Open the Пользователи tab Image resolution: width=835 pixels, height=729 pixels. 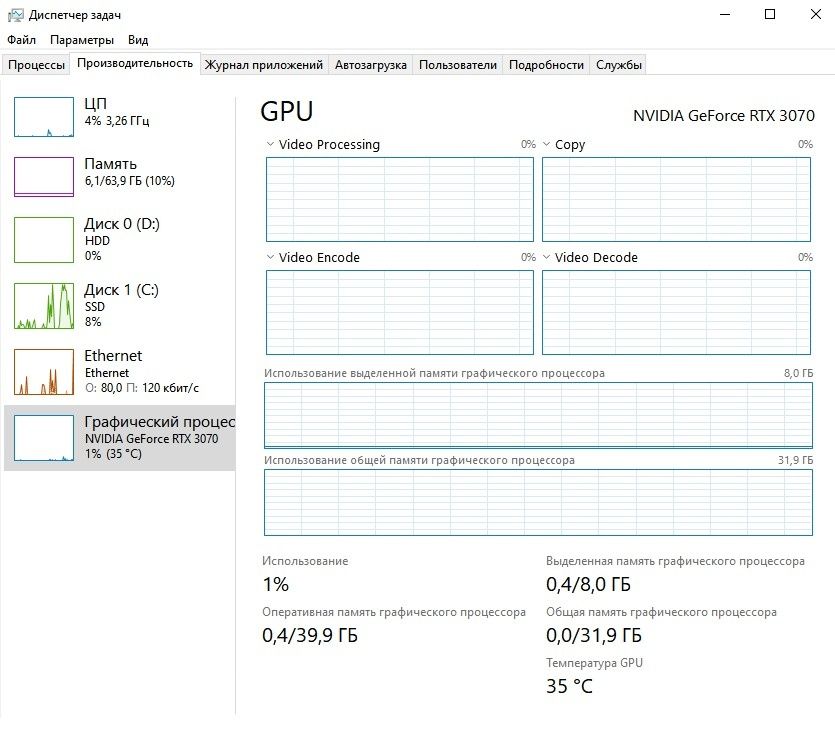coord(457,65)
